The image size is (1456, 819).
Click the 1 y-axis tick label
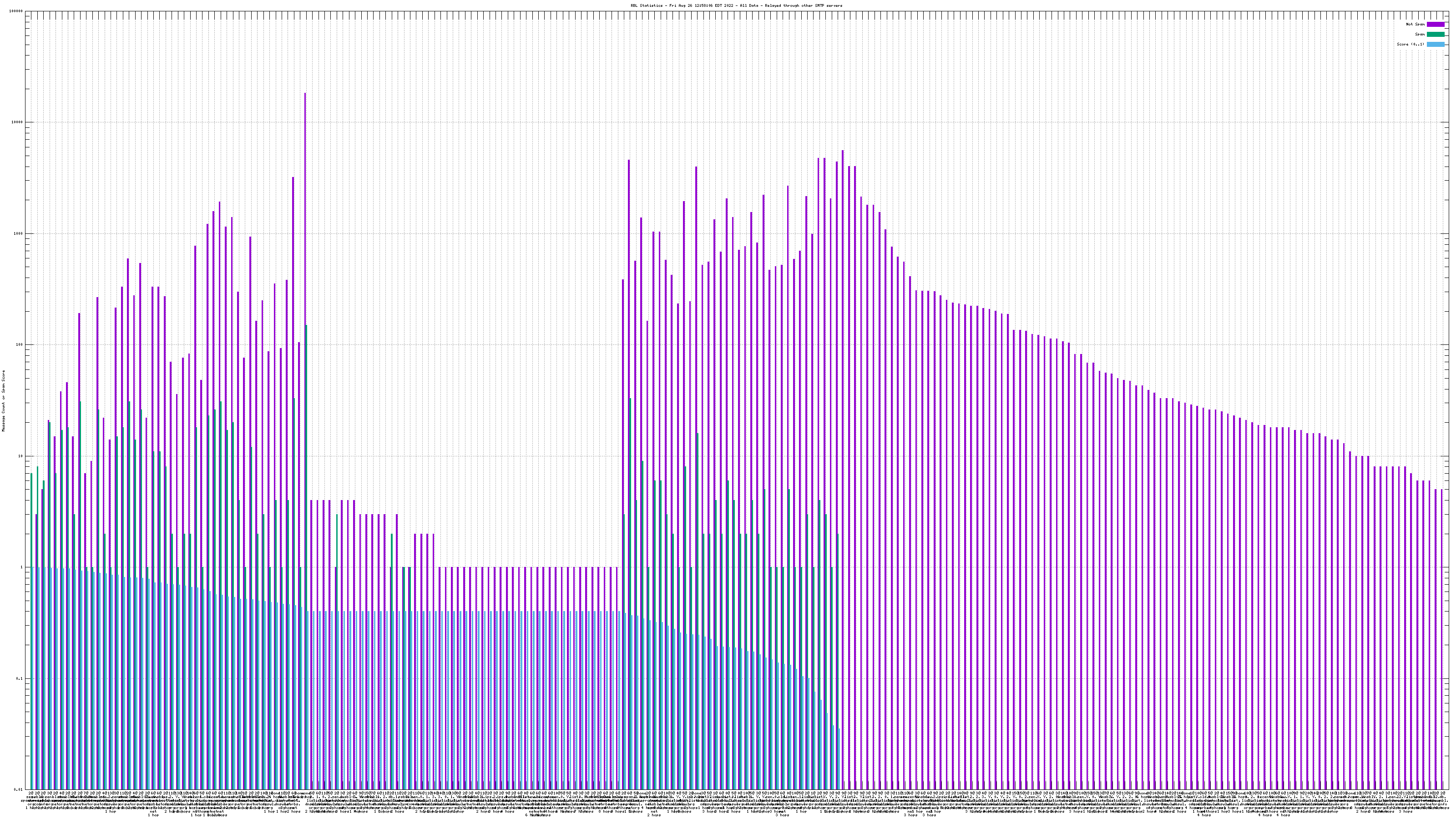click(22, 567)
